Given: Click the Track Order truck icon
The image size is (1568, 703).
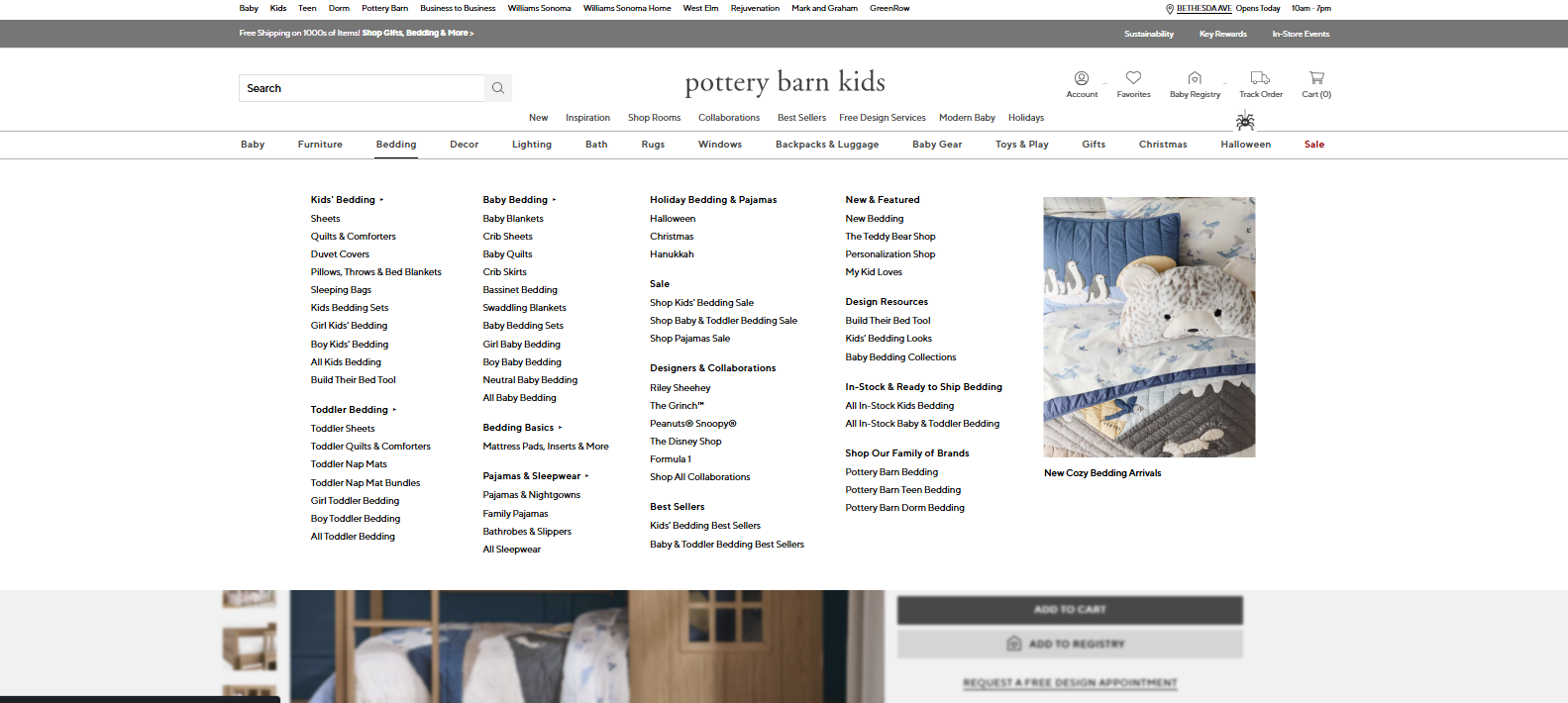Looking at the screenshot, I should pos(1260,78).
